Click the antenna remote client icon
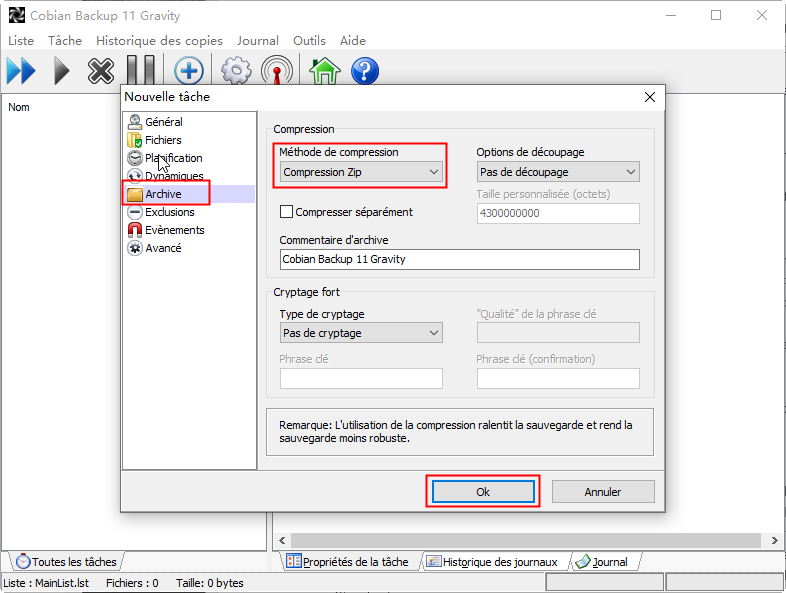The height and width of the screenshot is (593, 786). tap(277, 70)
